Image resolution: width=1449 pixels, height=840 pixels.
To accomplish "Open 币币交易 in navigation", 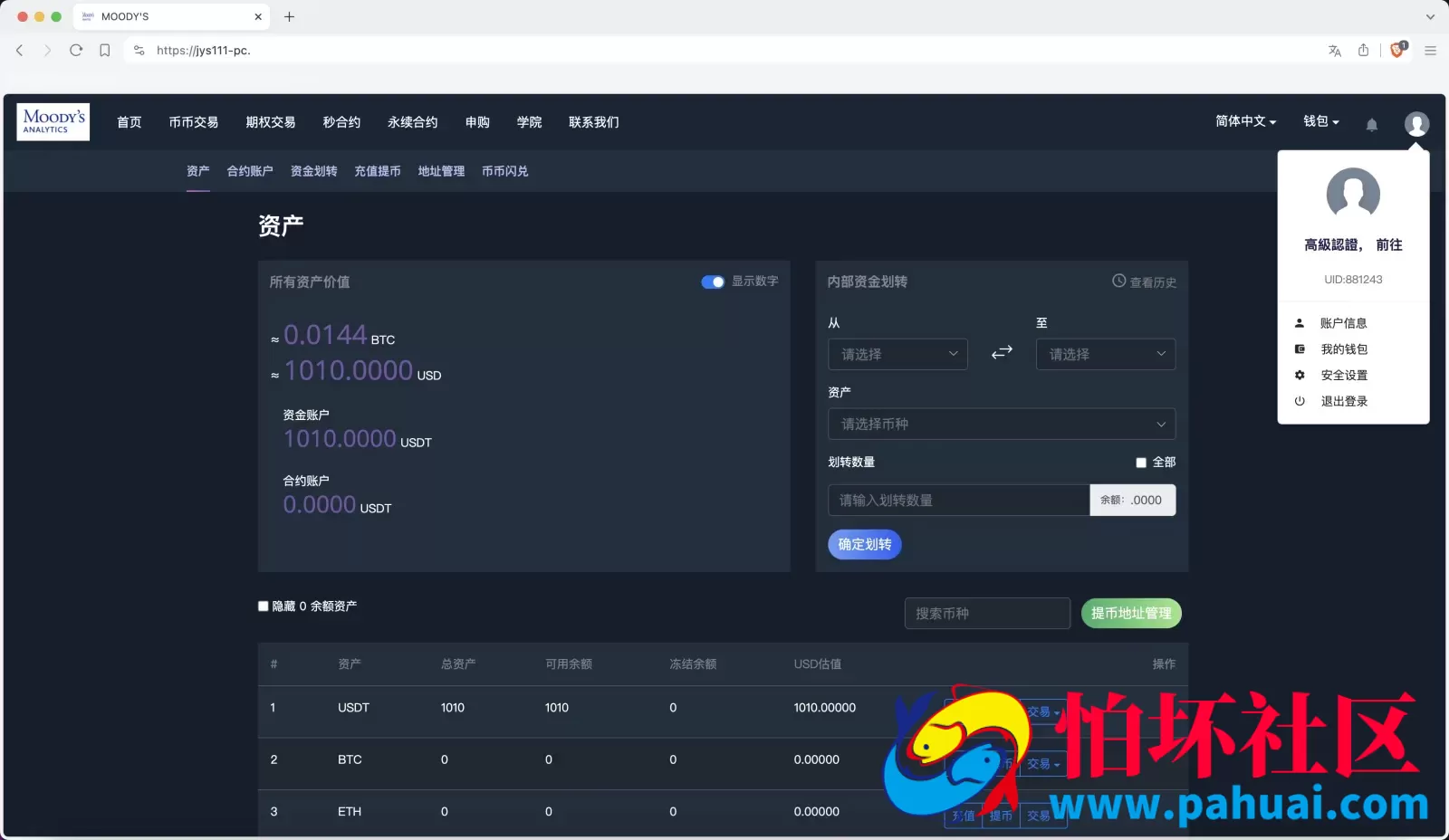I will [194, 122].
